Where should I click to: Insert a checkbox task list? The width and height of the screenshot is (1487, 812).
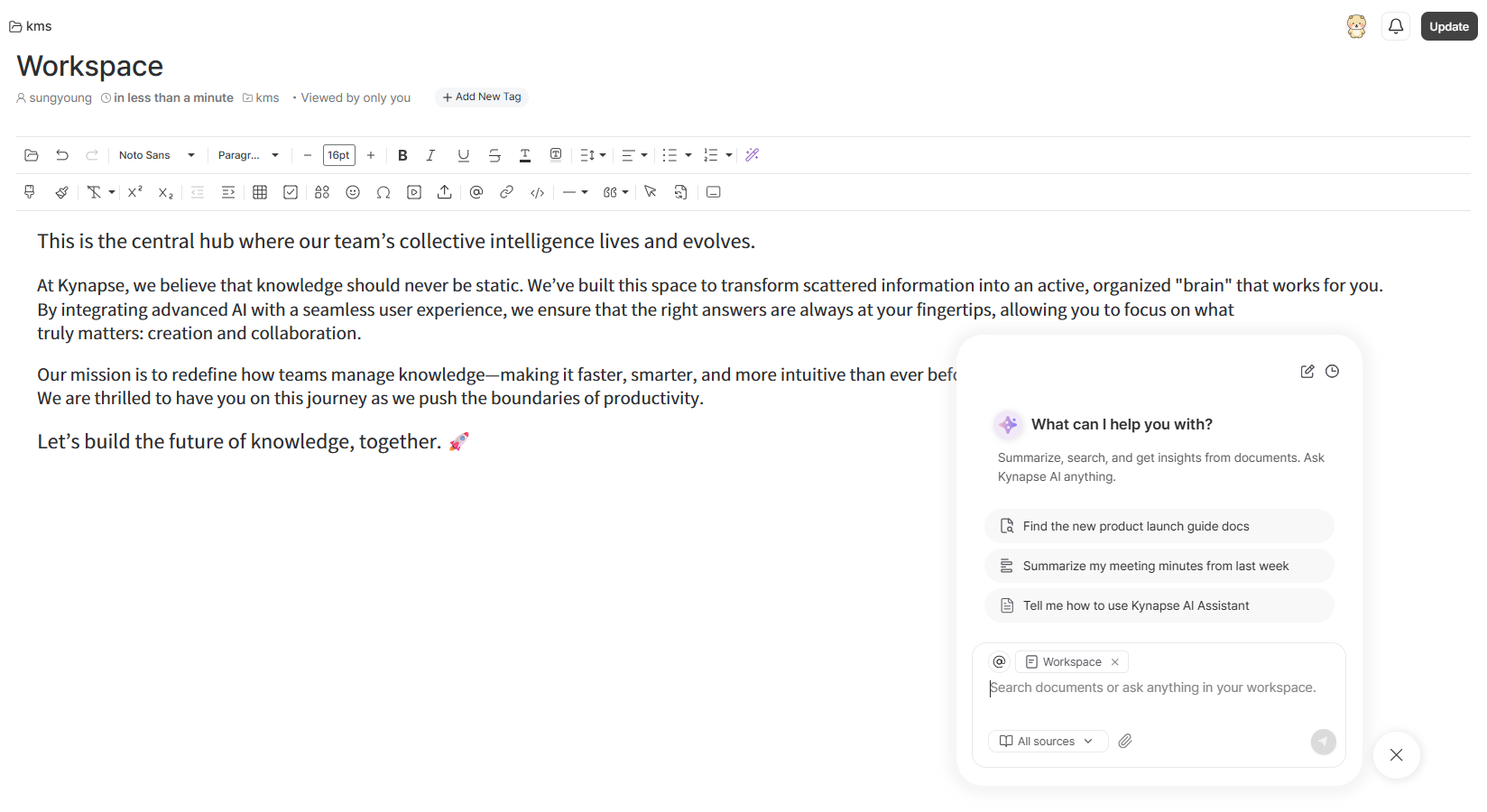291,192
